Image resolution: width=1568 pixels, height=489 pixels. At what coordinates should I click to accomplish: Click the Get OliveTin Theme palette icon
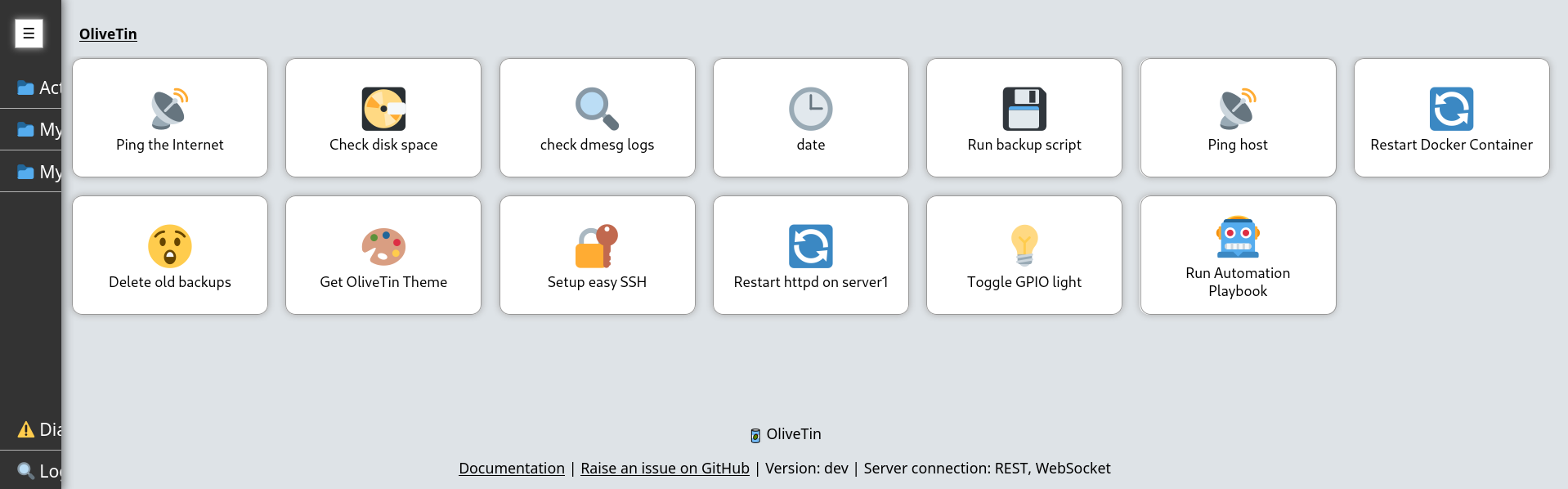click(x=383, y=246)
